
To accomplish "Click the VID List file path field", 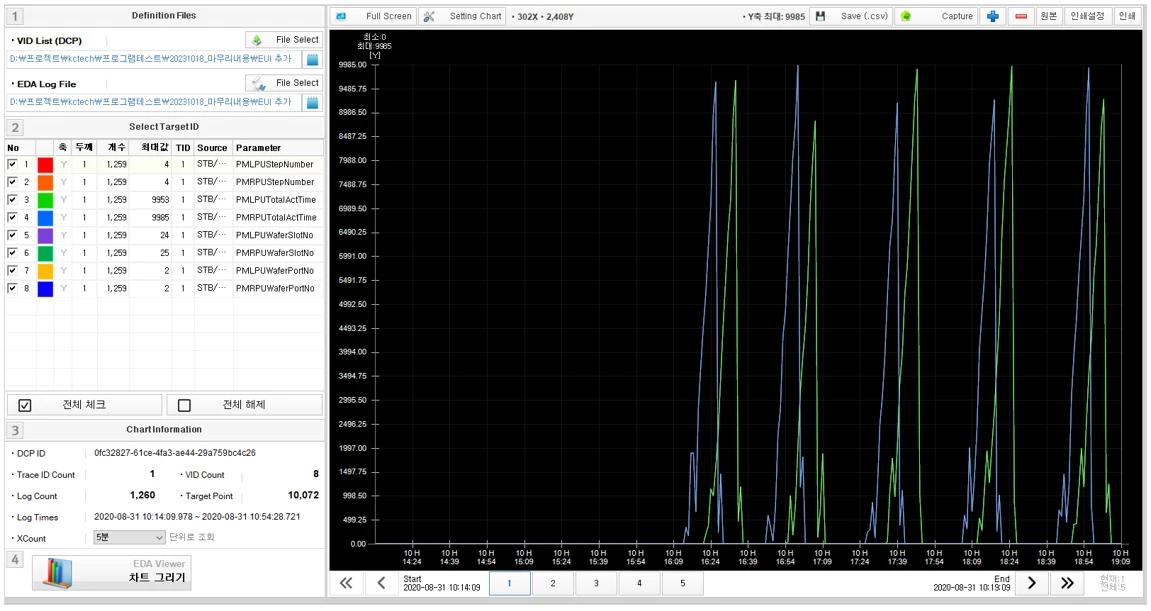I will tap(153, 59).
